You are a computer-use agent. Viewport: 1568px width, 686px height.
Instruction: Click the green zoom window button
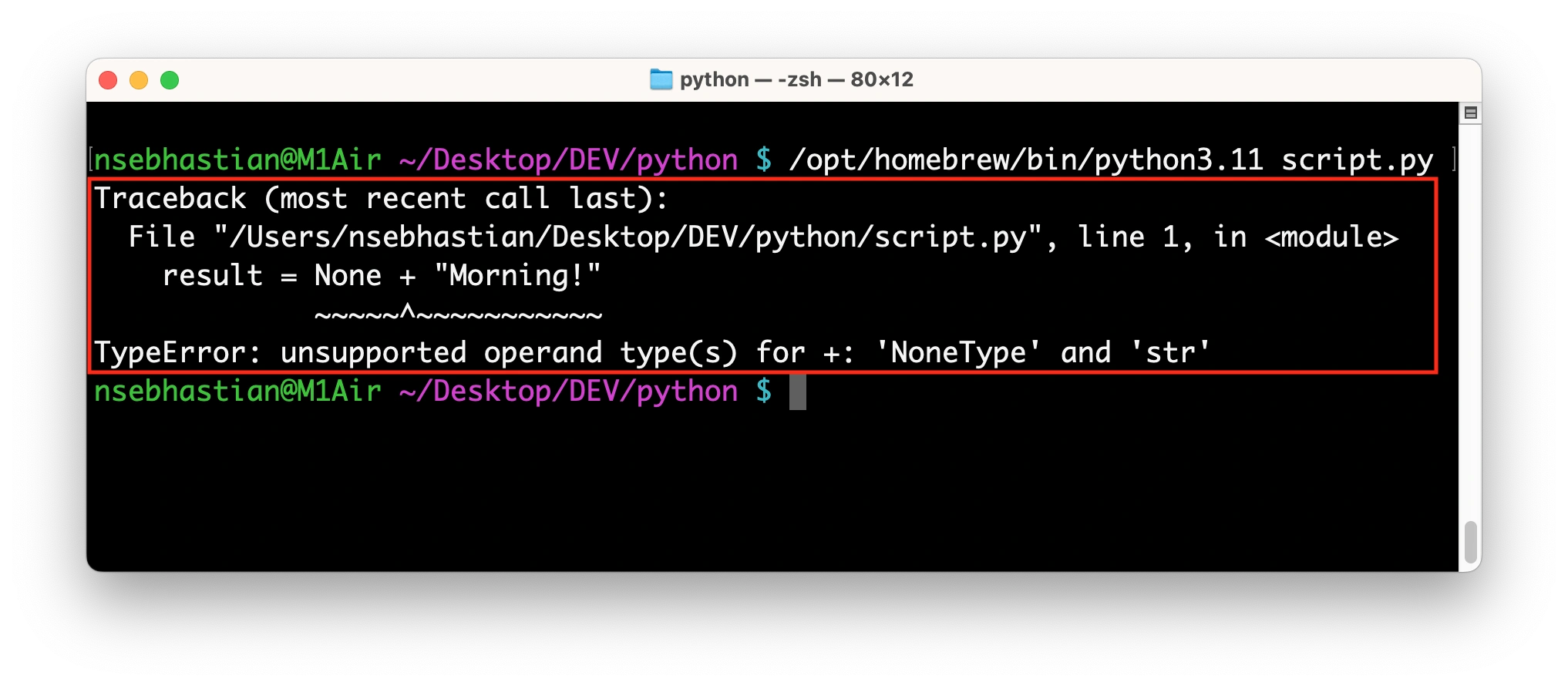click(170, 80)
